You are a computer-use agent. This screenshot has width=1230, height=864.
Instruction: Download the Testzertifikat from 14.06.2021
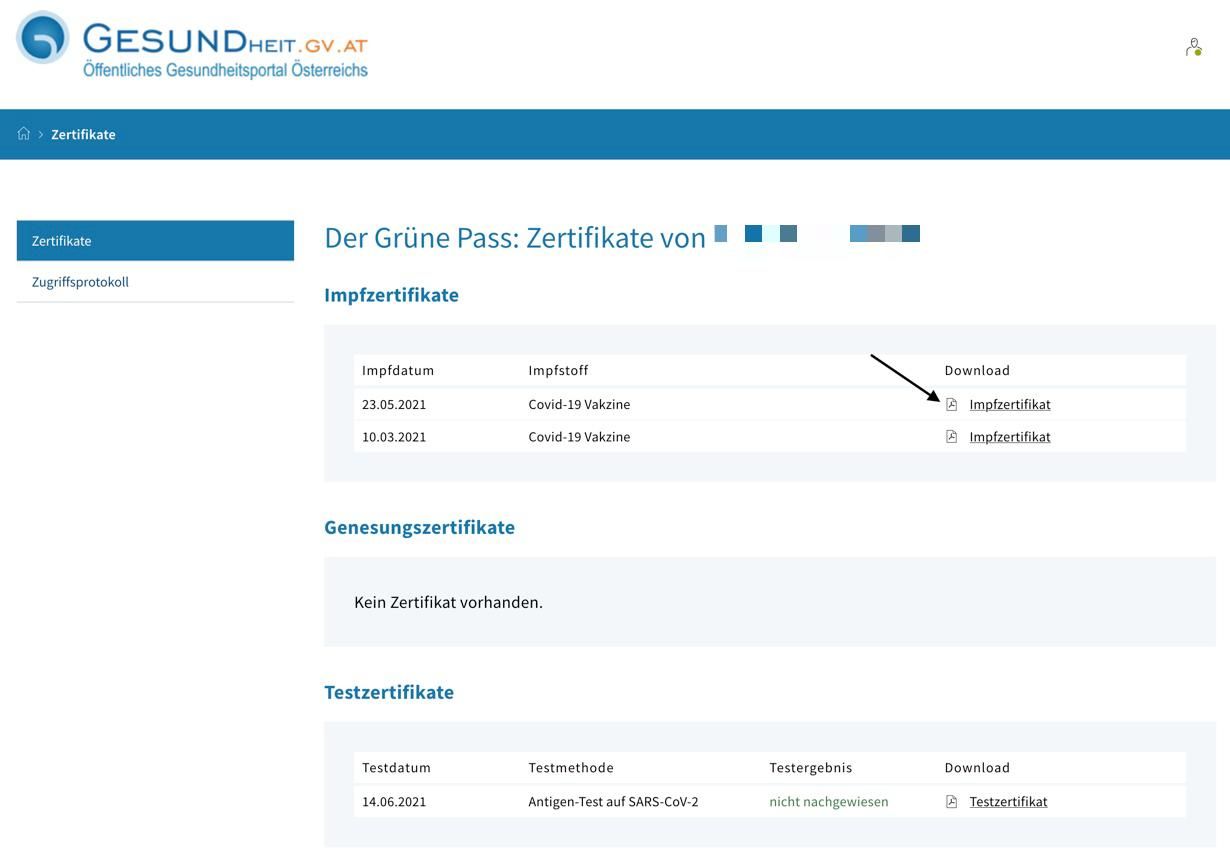(1007, 801)
